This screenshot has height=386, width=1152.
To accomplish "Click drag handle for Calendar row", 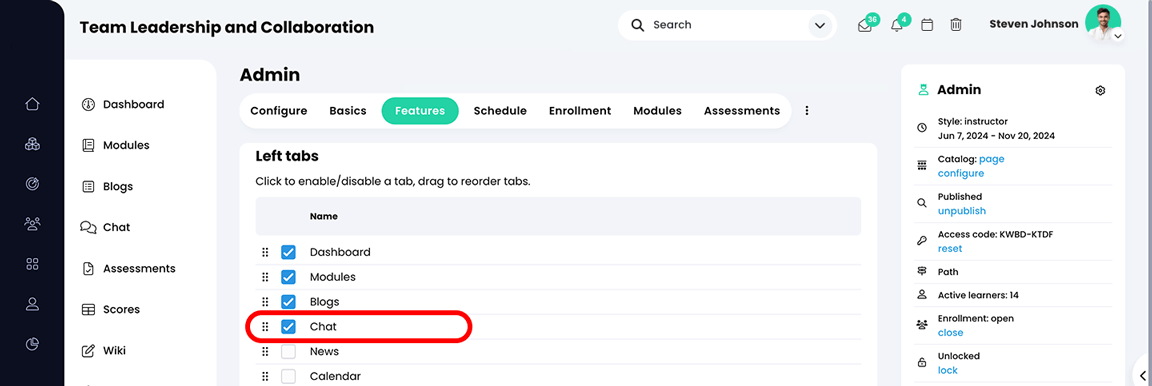I will coord(265,376).
